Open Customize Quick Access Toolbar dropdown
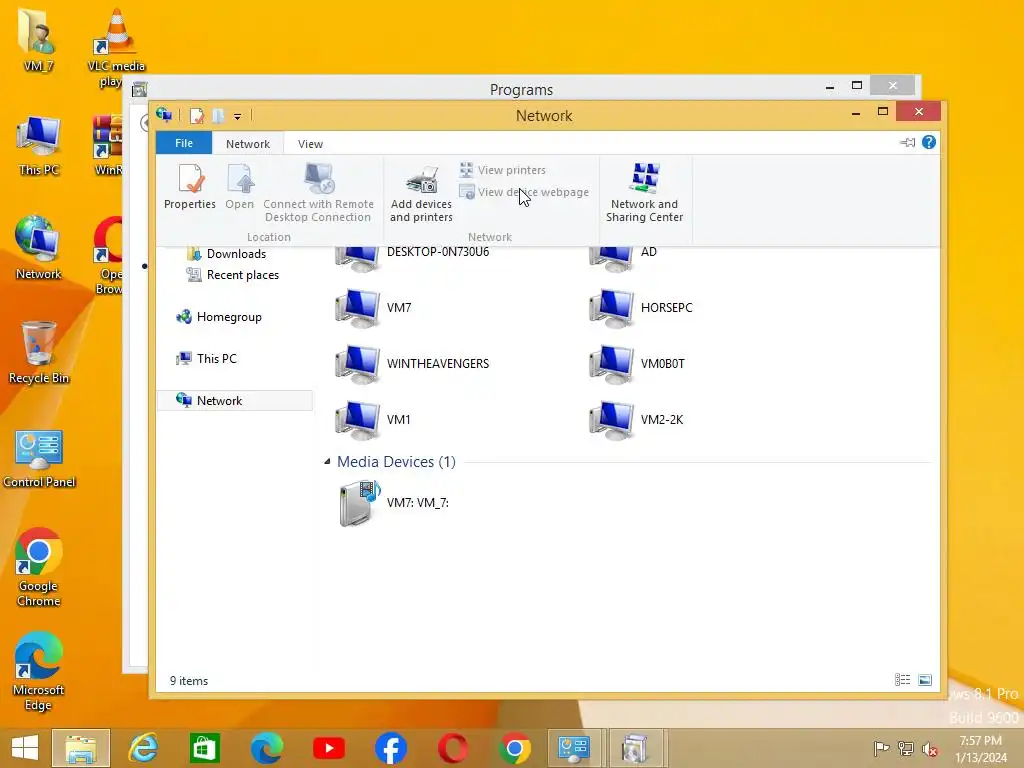1024x768 pixels. [x=238, y=116]
